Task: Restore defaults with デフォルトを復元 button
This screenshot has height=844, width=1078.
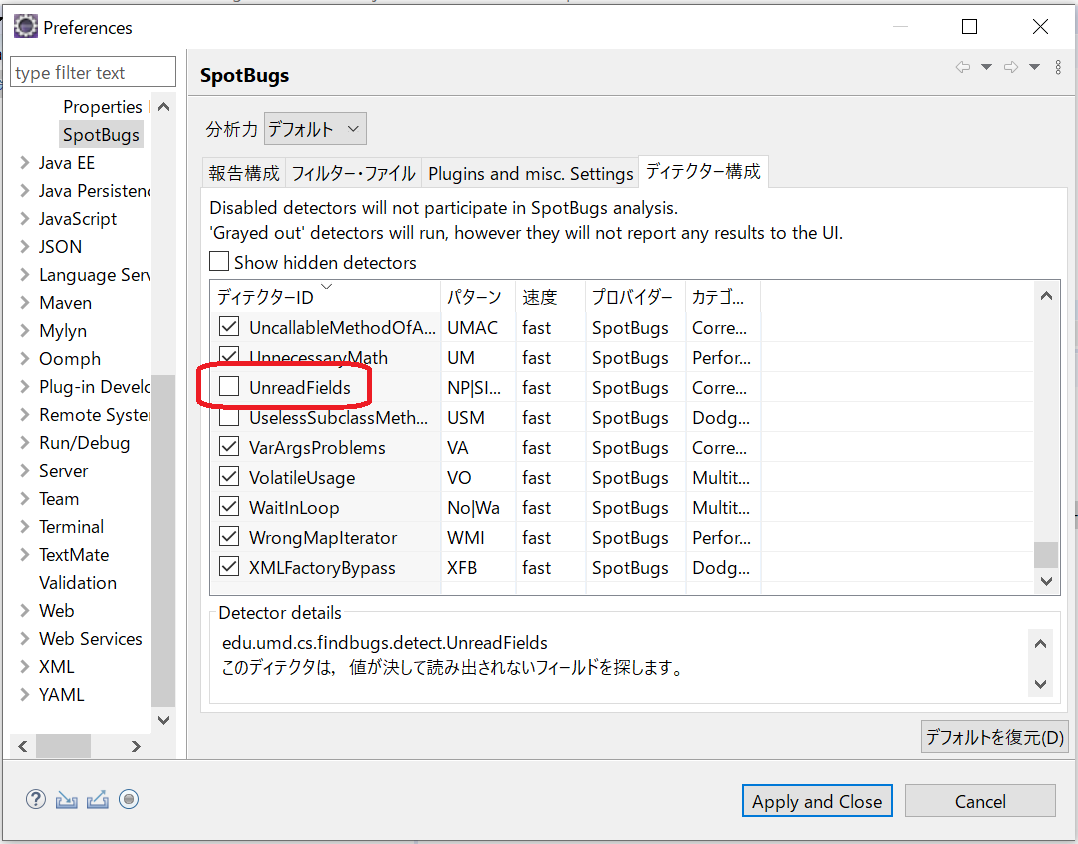Action: 994,736
